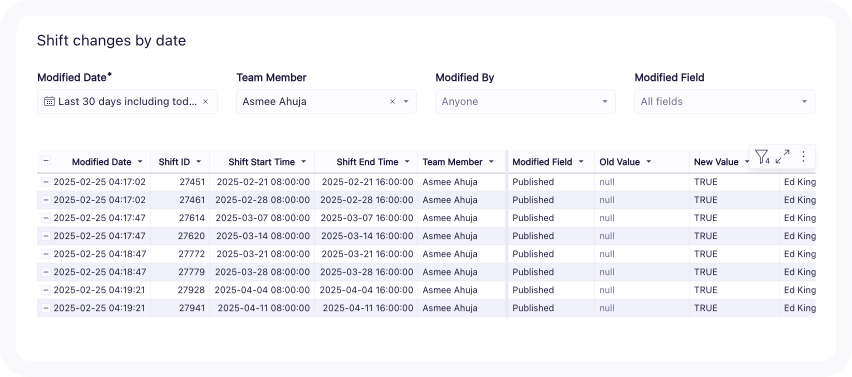The height and width of the screenshot is (377, 852).
Task: Collapse row for shift ID 27620
Action: [x=46, y=236]
